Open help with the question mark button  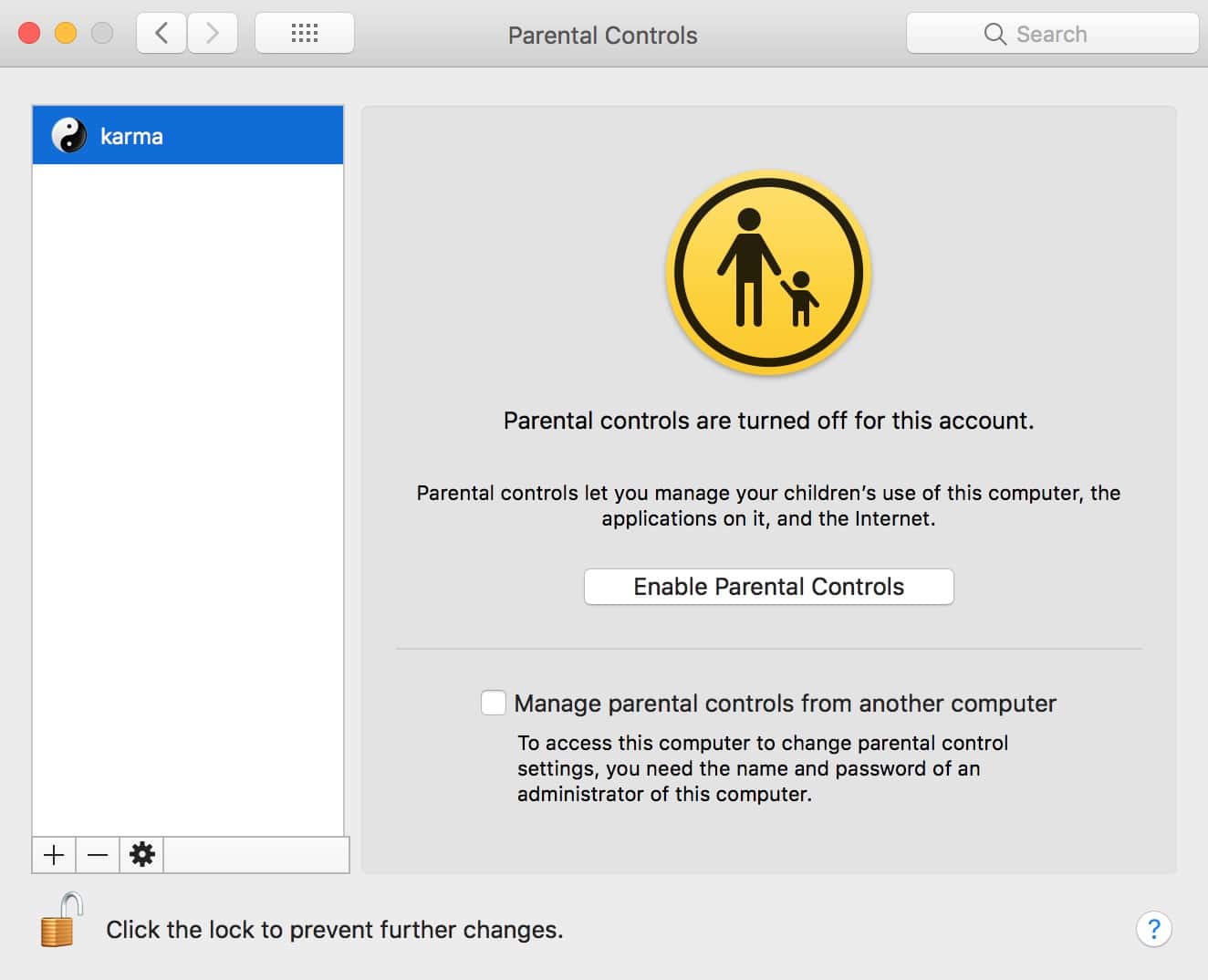coord(1153,929)
